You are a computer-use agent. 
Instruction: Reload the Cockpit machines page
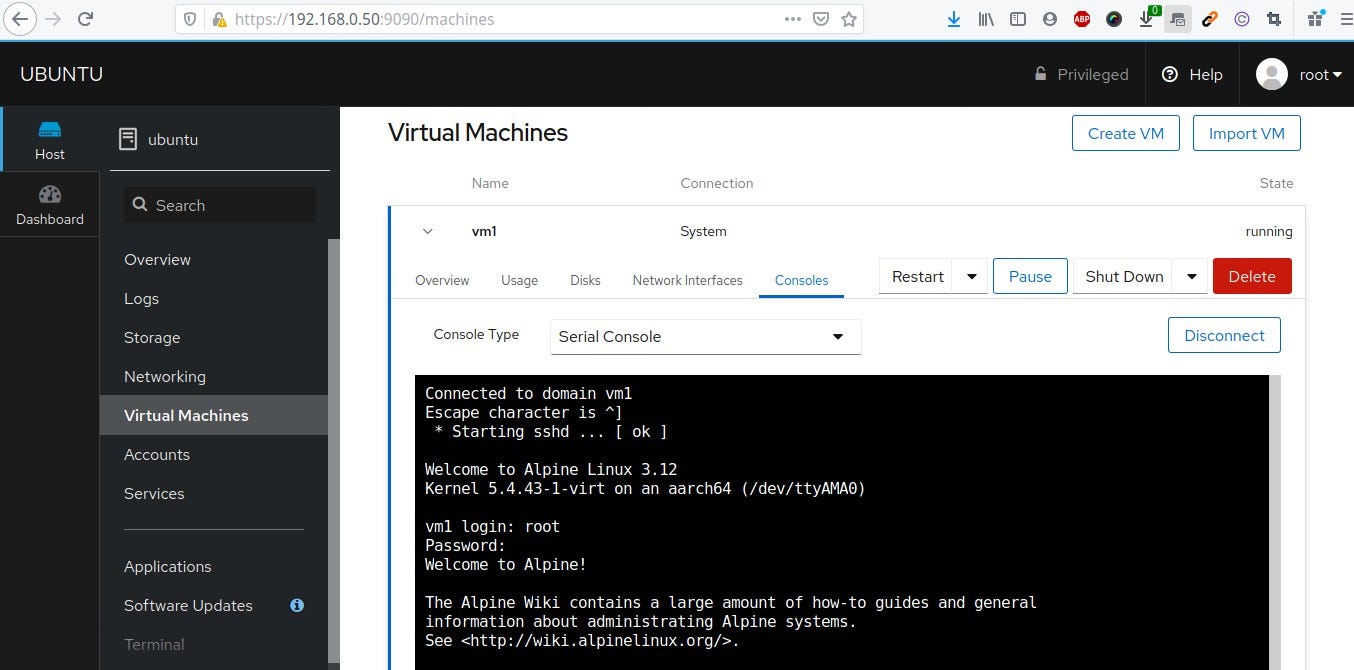pos(86,18)
